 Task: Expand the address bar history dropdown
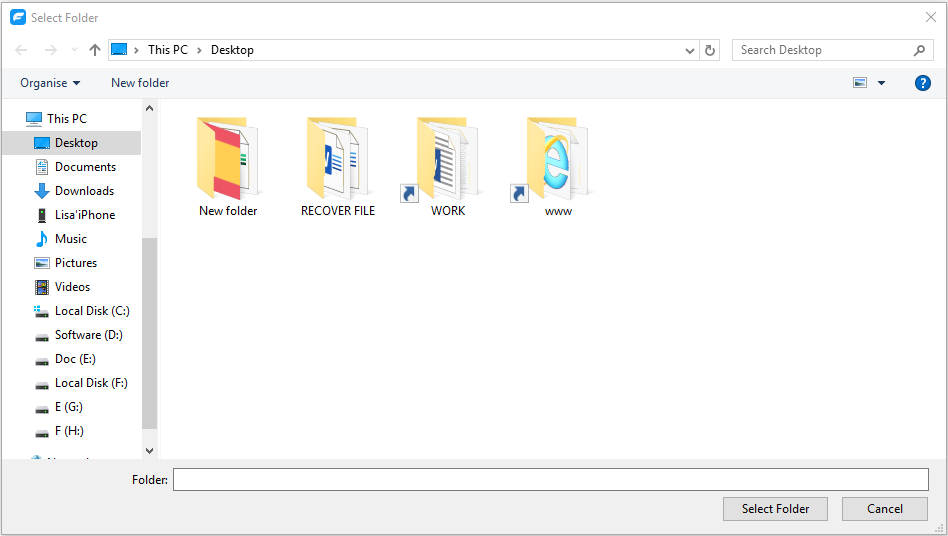[x=690, y=50]
